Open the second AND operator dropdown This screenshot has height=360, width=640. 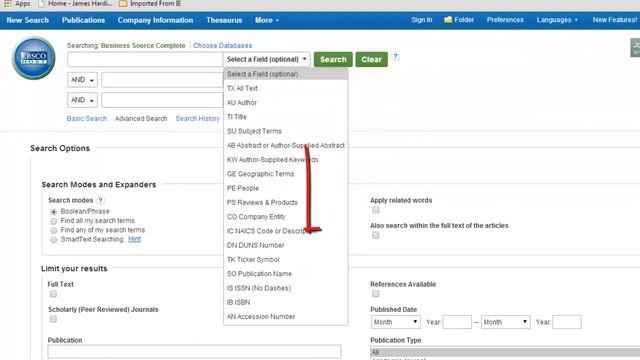click(82, 100)
